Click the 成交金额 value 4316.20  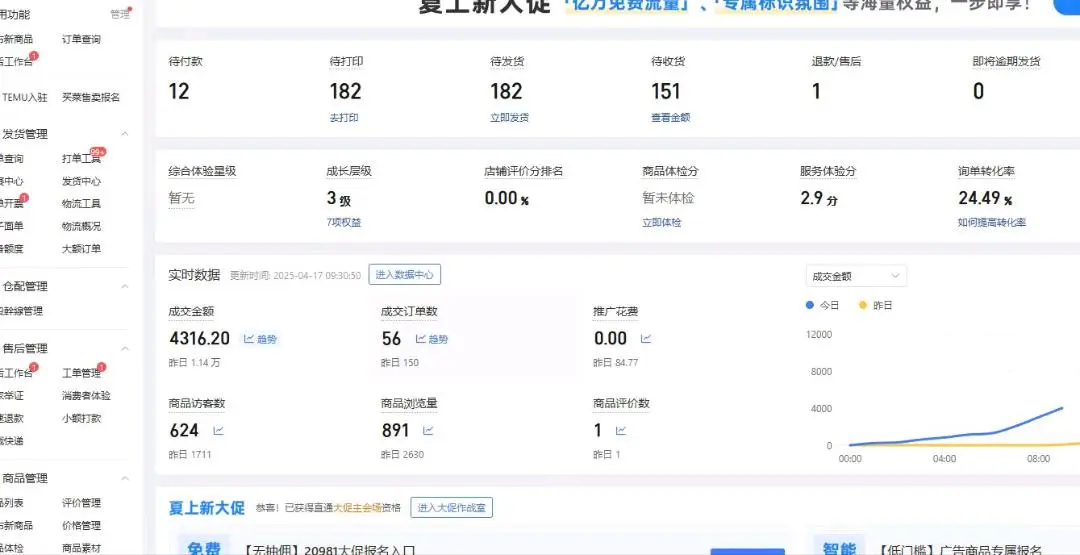[200, 339]
